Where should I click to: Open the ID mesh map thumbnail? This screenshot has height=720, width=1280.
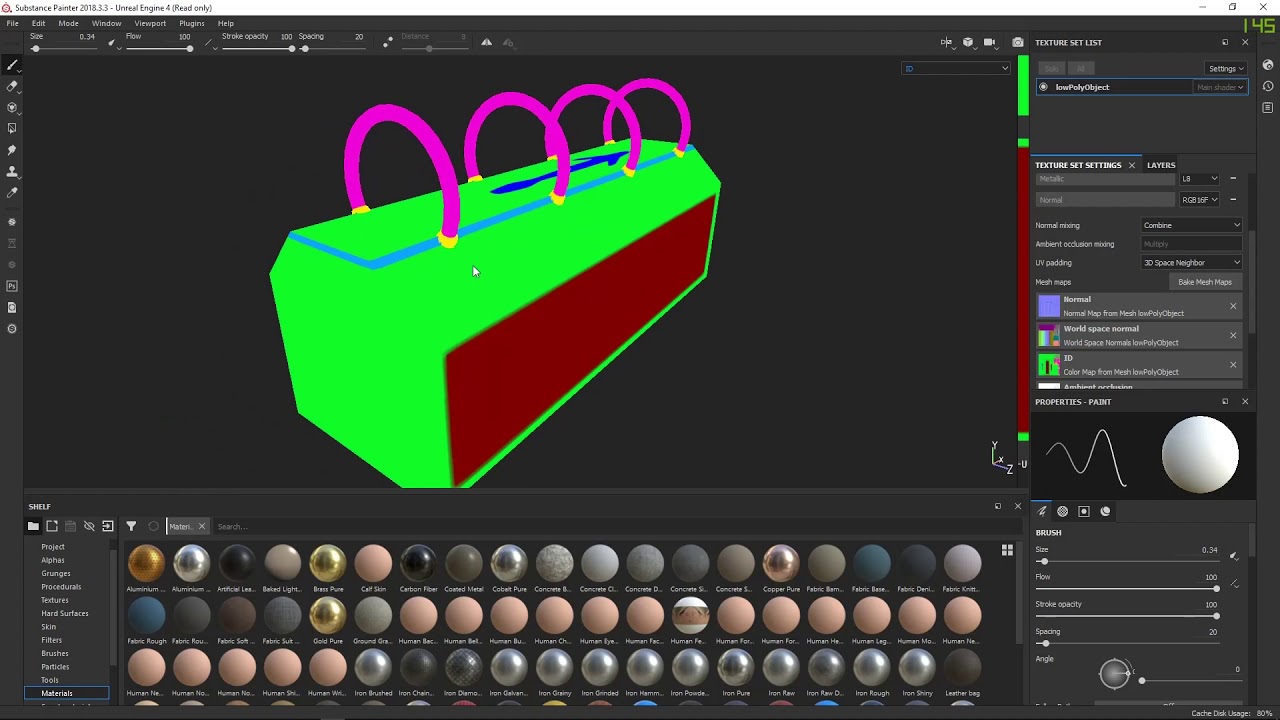(x=1048, y=365)
